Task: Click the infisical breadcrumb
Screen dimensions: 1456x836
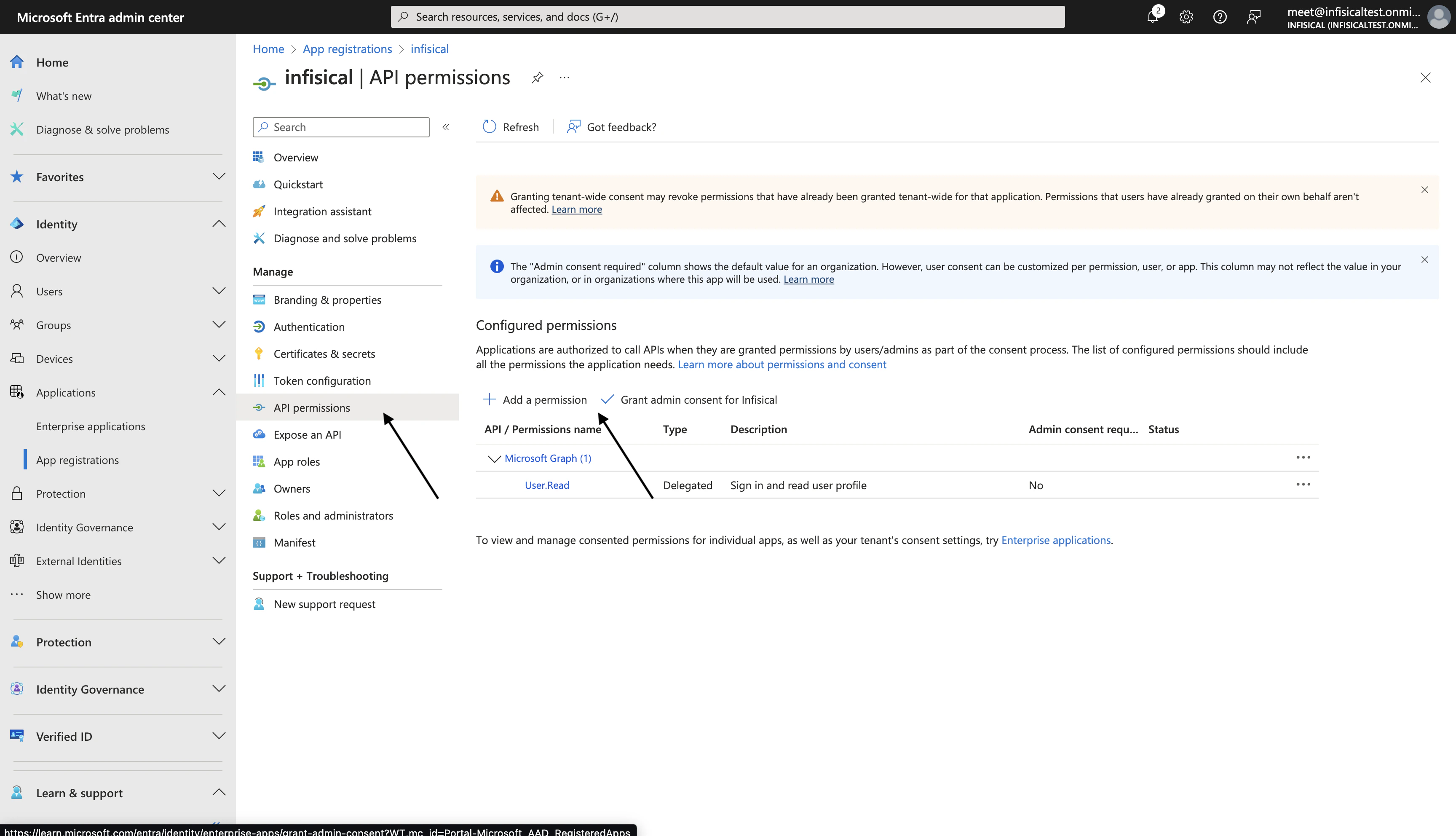Action: point(429,49)
